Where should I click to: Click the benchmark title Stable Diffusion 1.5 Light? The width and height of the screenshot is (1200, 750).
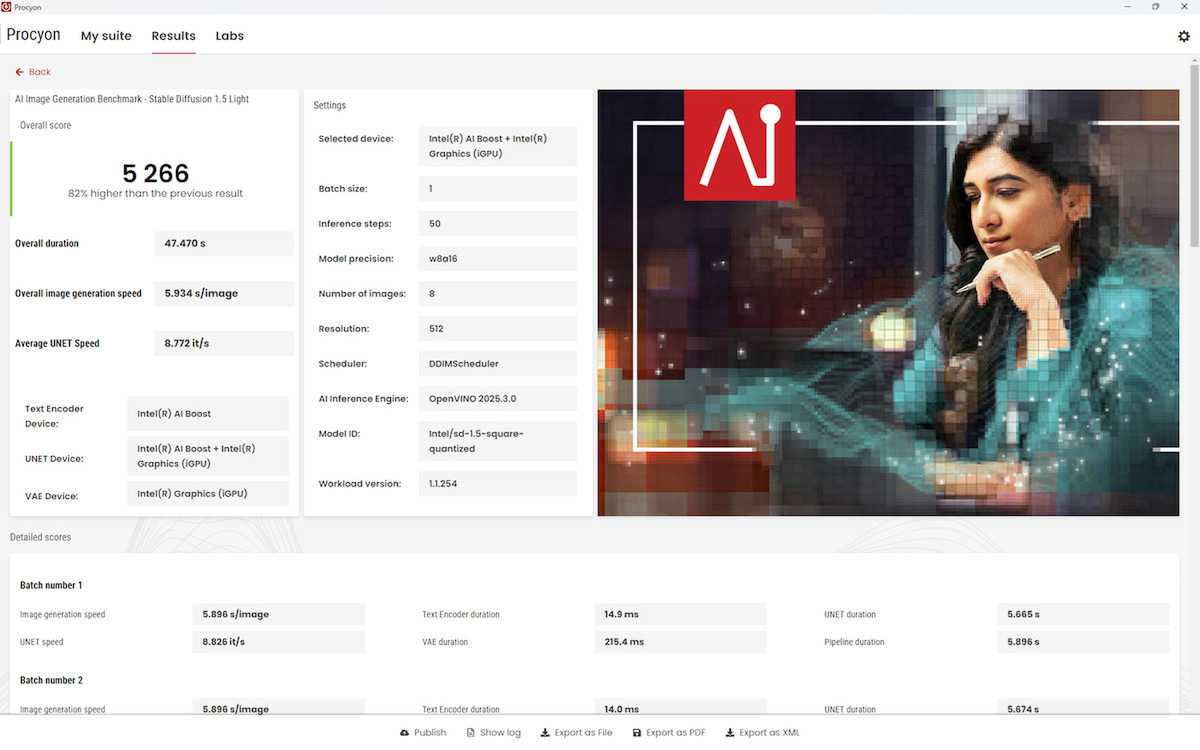(131, 99)
